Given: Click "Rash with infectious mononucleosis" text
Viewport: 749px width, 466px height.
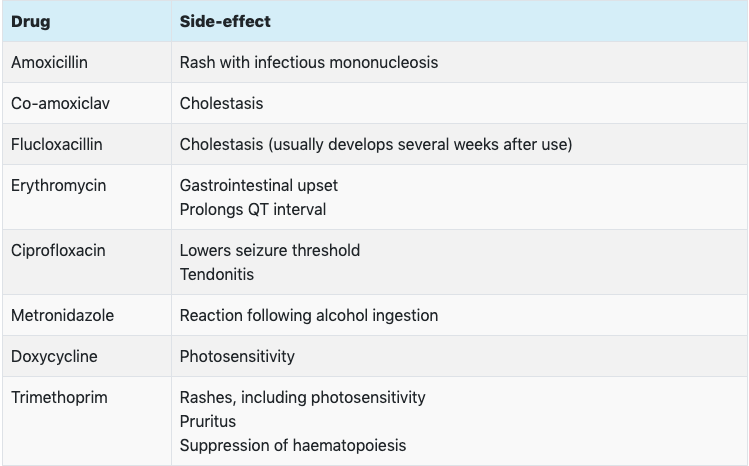Looking at the screenshot, I should click(309, 62).
